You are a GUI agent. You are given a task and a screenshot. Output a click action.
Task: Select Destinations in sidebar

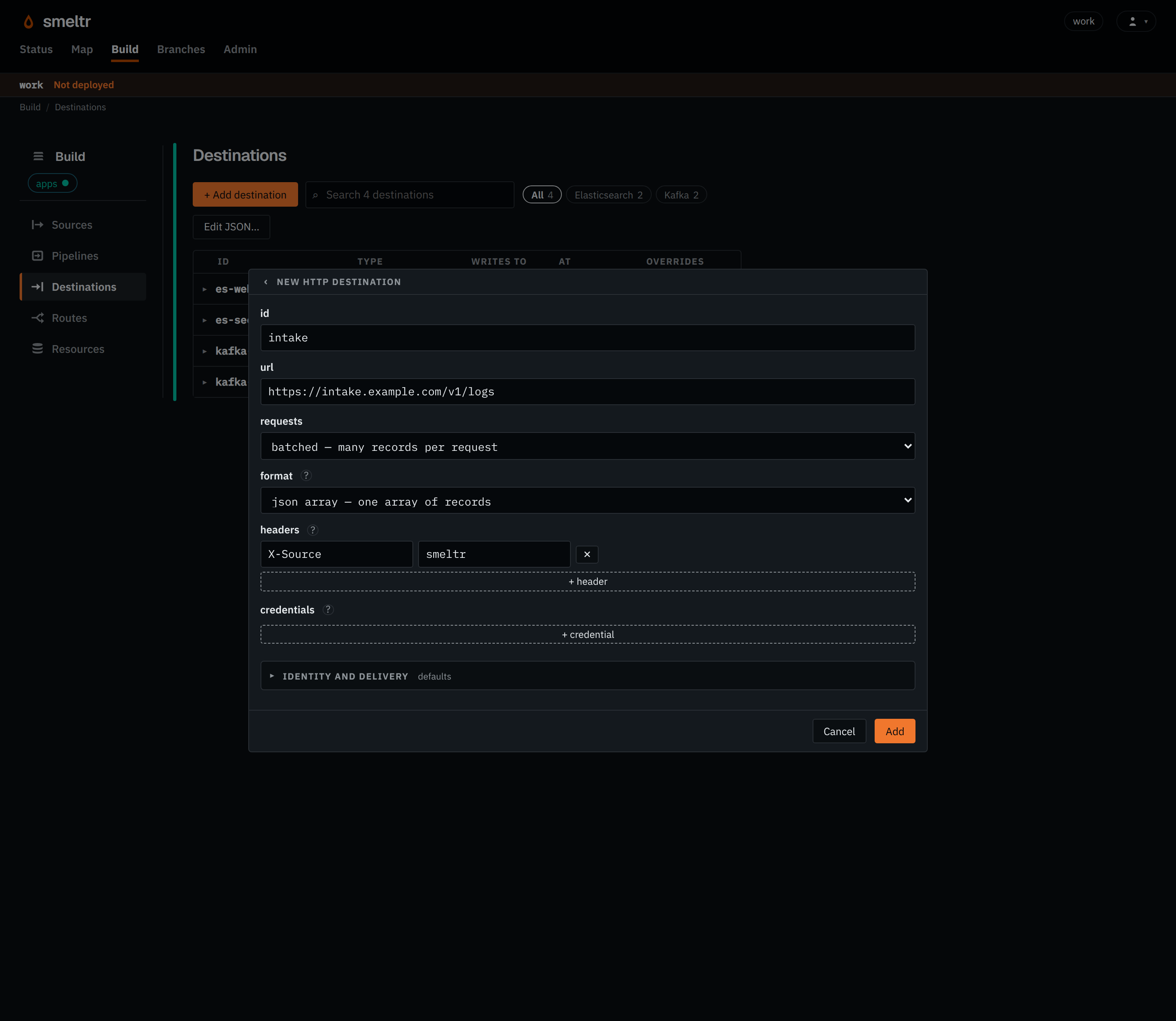point(83,287)
